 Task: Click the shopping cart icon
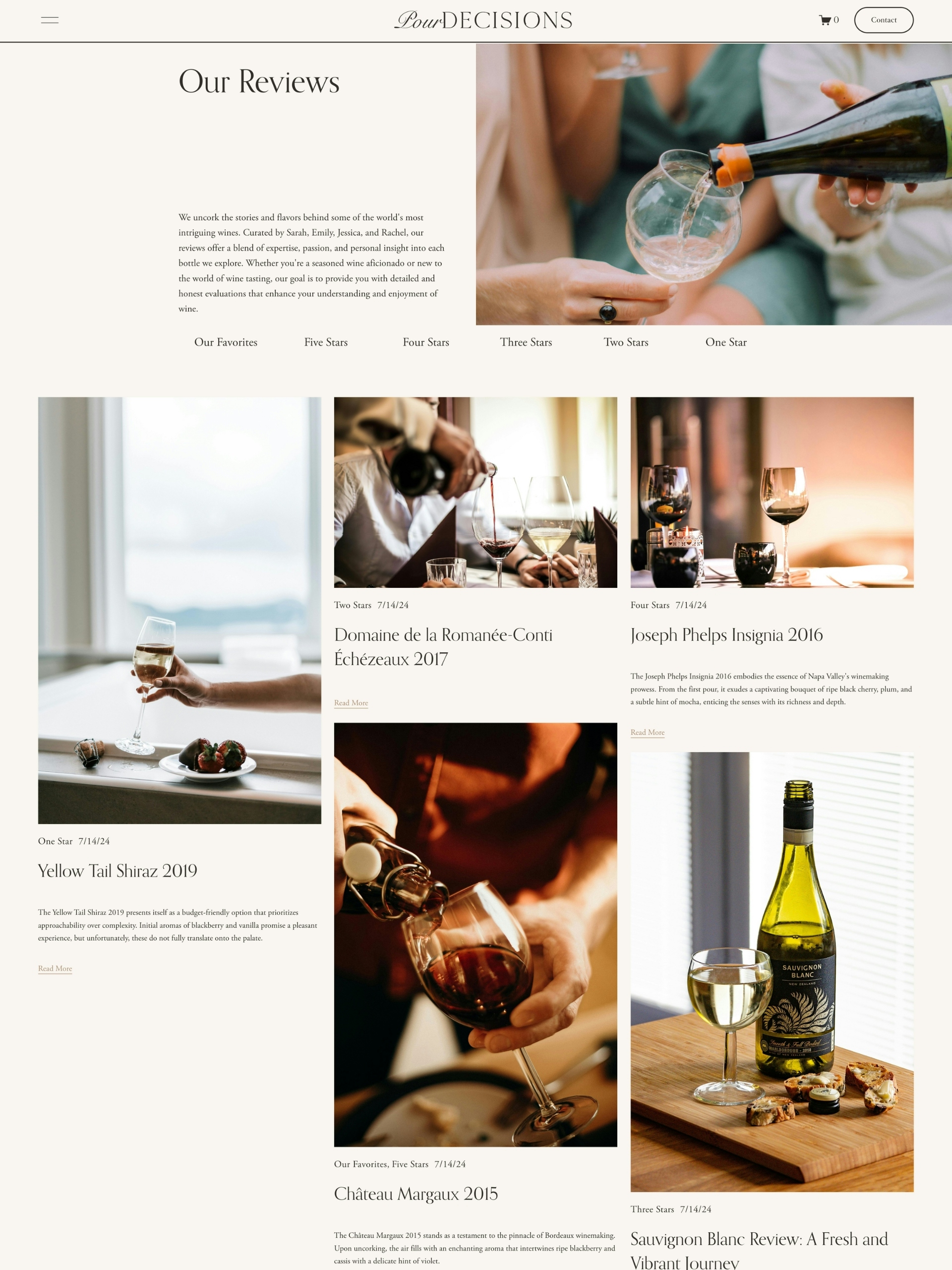[824, 19]
